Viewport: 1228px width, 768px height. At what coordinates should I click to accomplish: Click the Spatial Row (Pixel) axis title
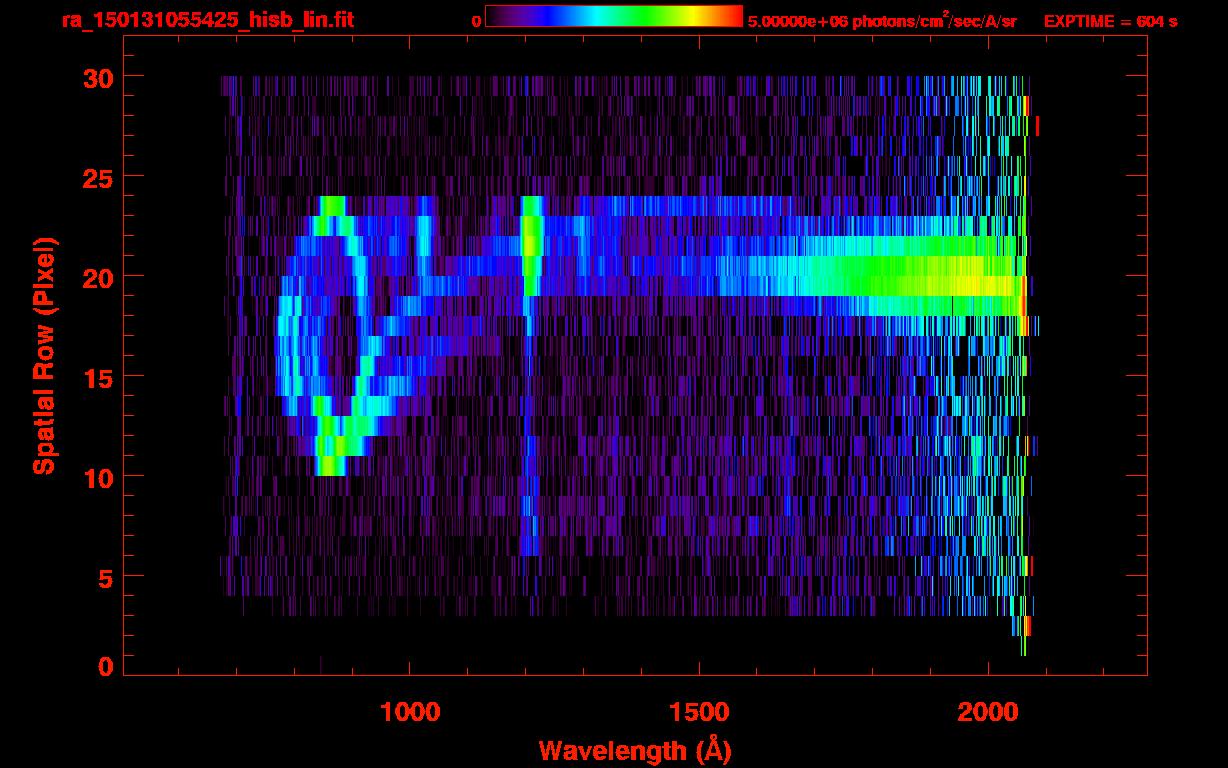(x=44, y=355)
